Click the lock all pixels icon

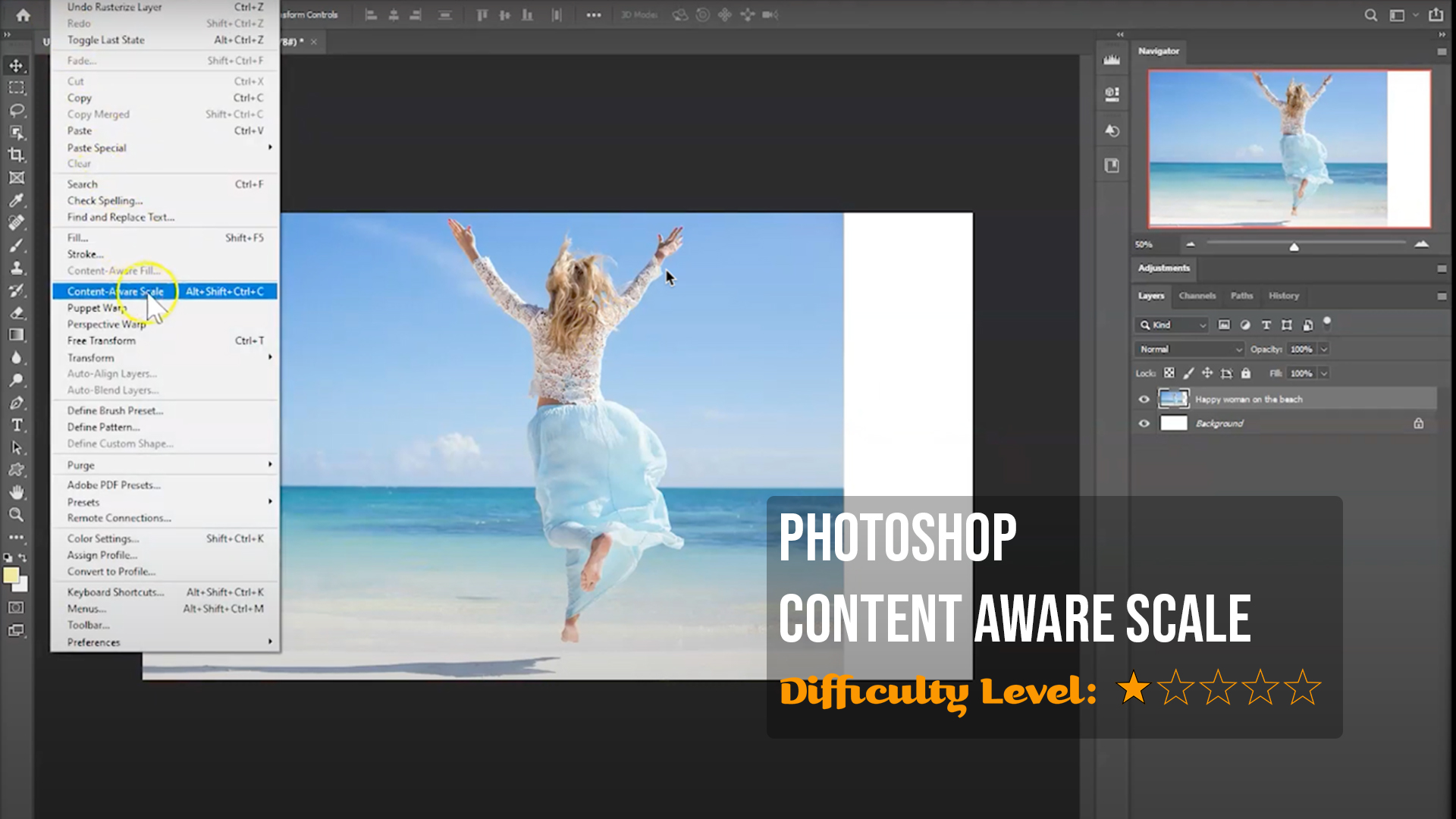[1246, 373]
